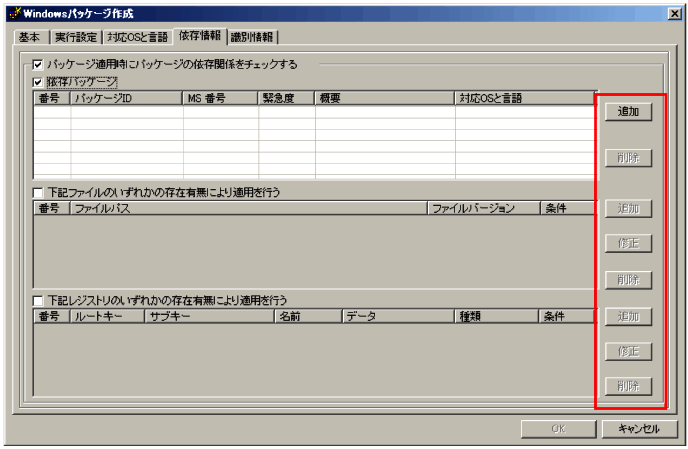Click the 緊急度 column header
688x449 pixels.
tap(287, 98)
